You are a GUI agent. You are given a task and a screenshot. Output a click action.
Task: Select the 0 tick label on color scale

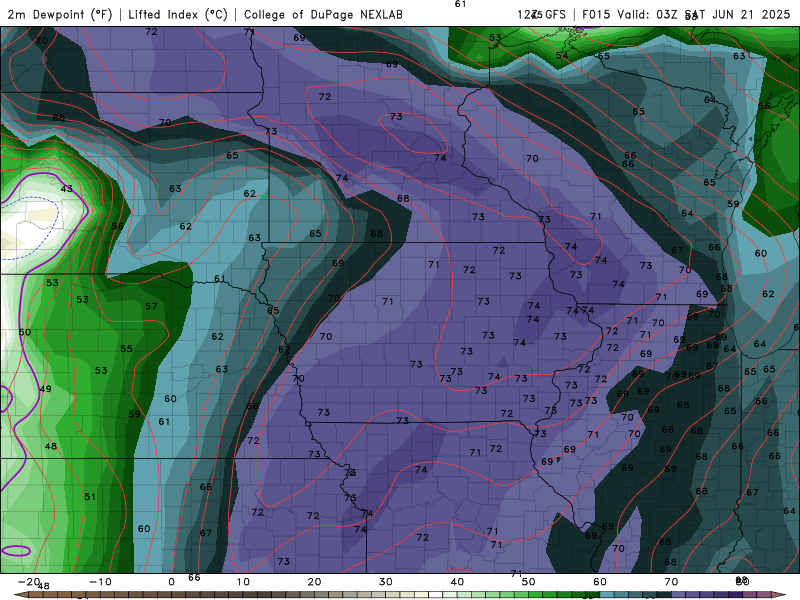(x=171, y=582)
